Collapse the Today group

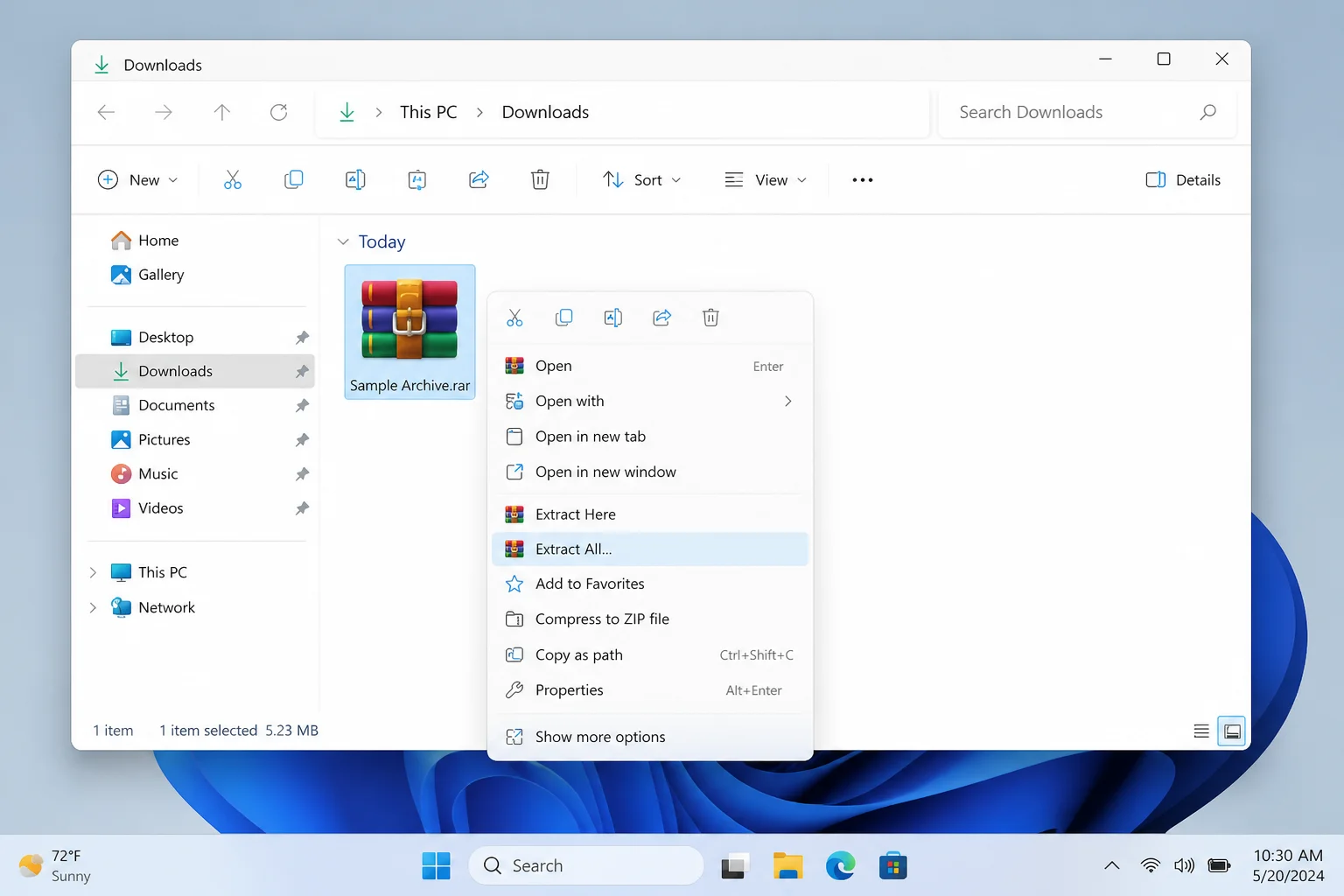tap(343, 241)
